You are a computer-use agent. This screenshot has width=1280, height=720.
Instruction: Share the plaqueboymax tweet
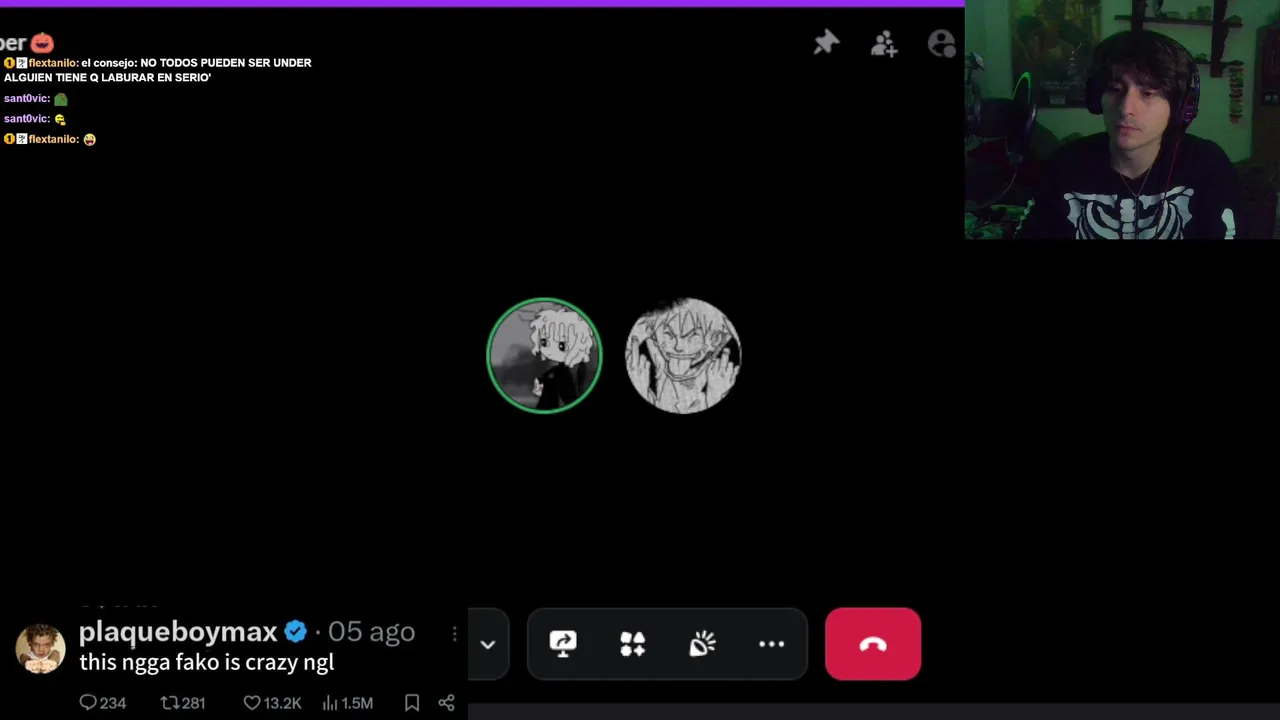click(447, 703)
